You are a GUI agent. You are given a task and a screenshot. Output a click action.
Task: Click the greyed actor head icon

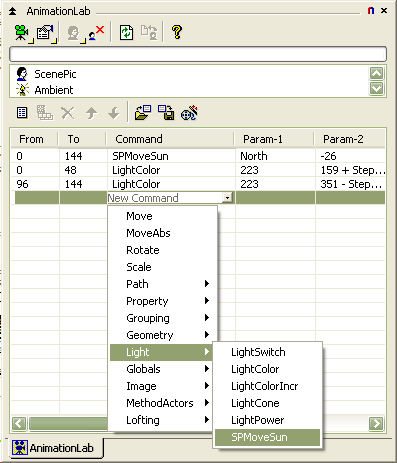(x=73, y=33)
